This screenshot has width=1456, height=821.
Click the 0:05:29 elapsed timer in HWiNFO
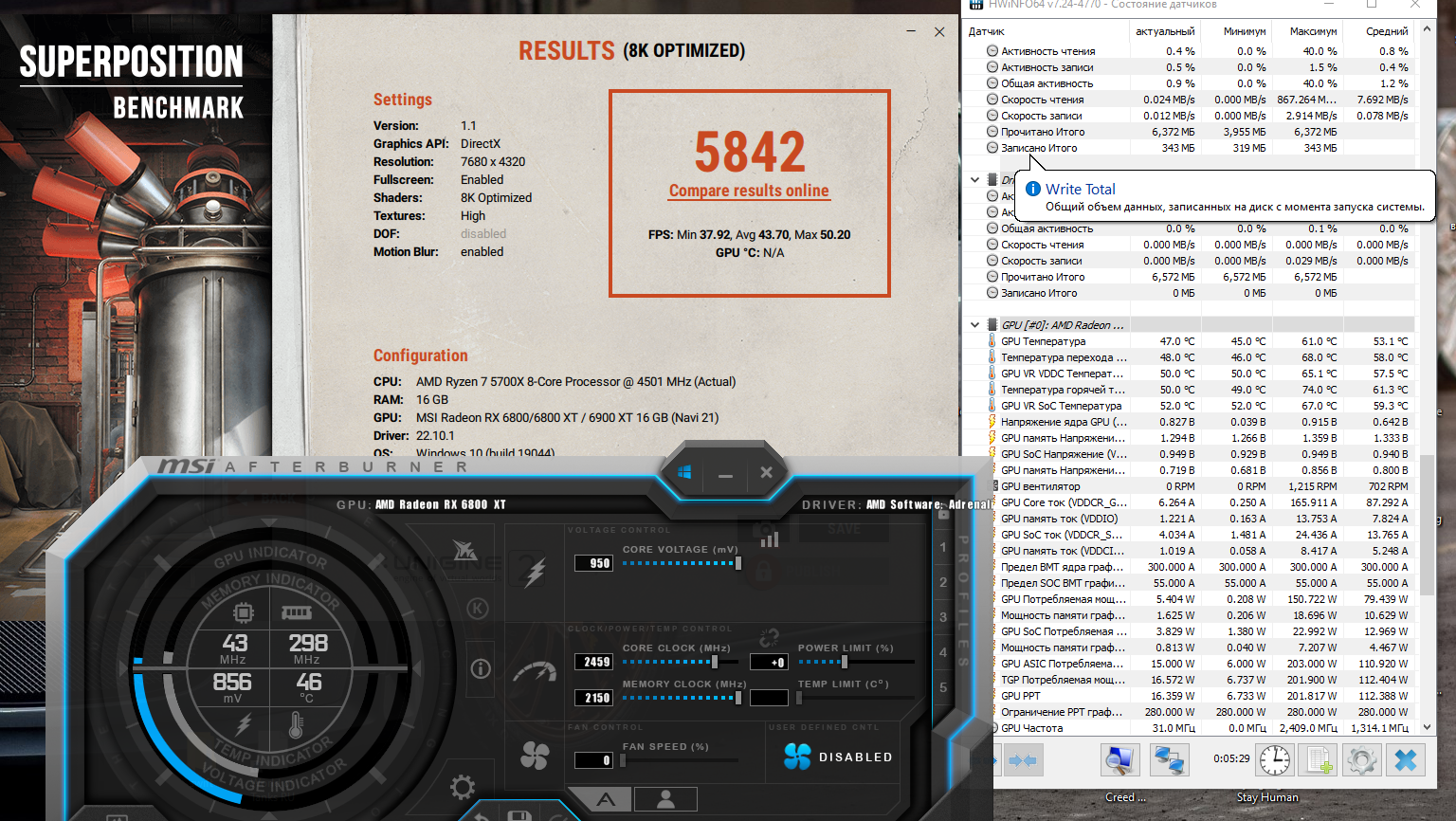coord(1231,758)
